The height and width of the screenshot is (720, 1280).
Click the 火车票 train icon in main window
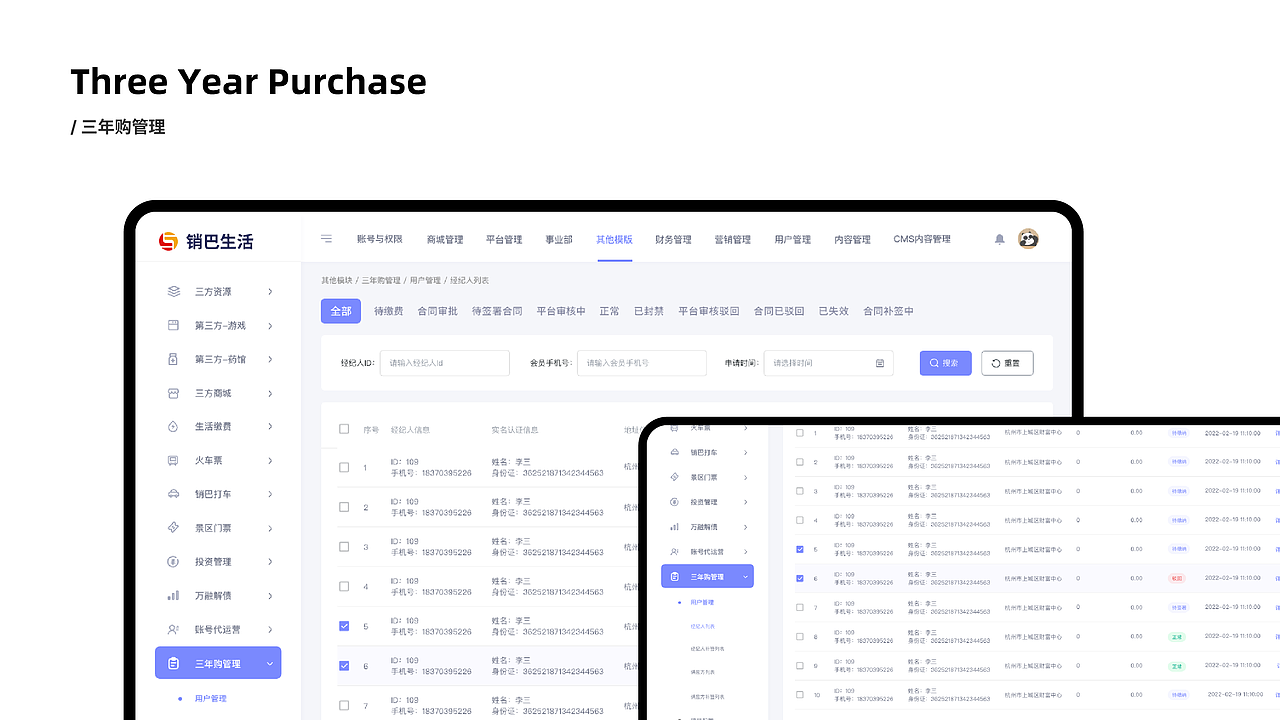pyautogui.click(x=173, y=461)
